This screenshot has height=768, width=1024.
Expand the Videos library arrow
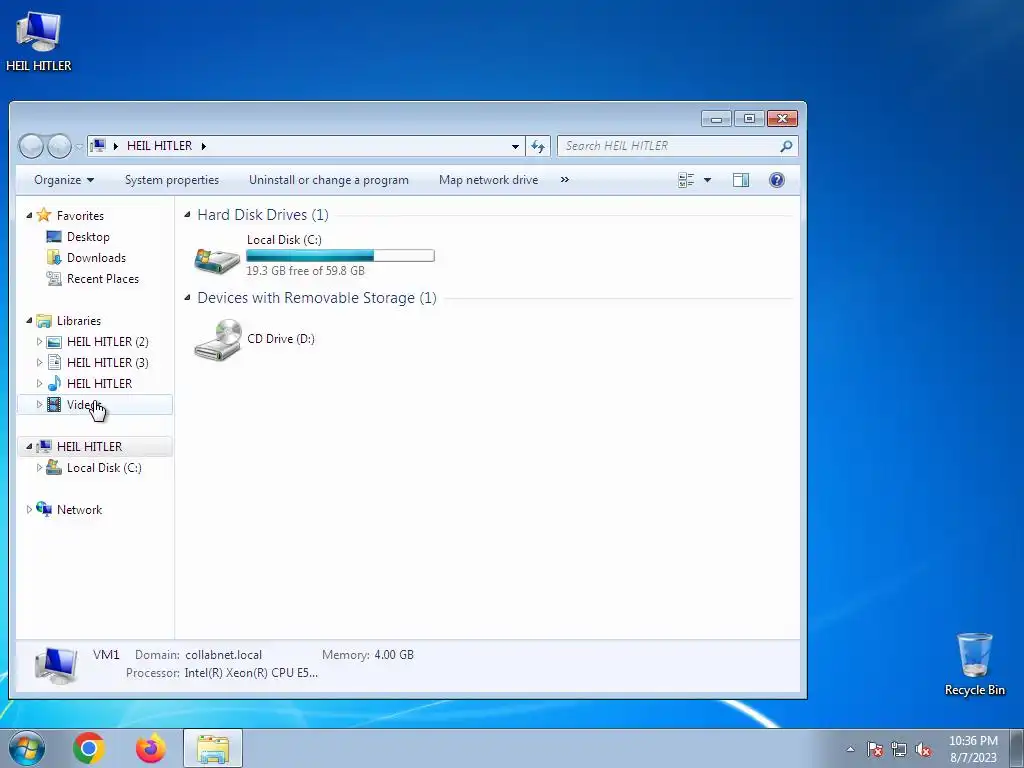click(39, 404)
